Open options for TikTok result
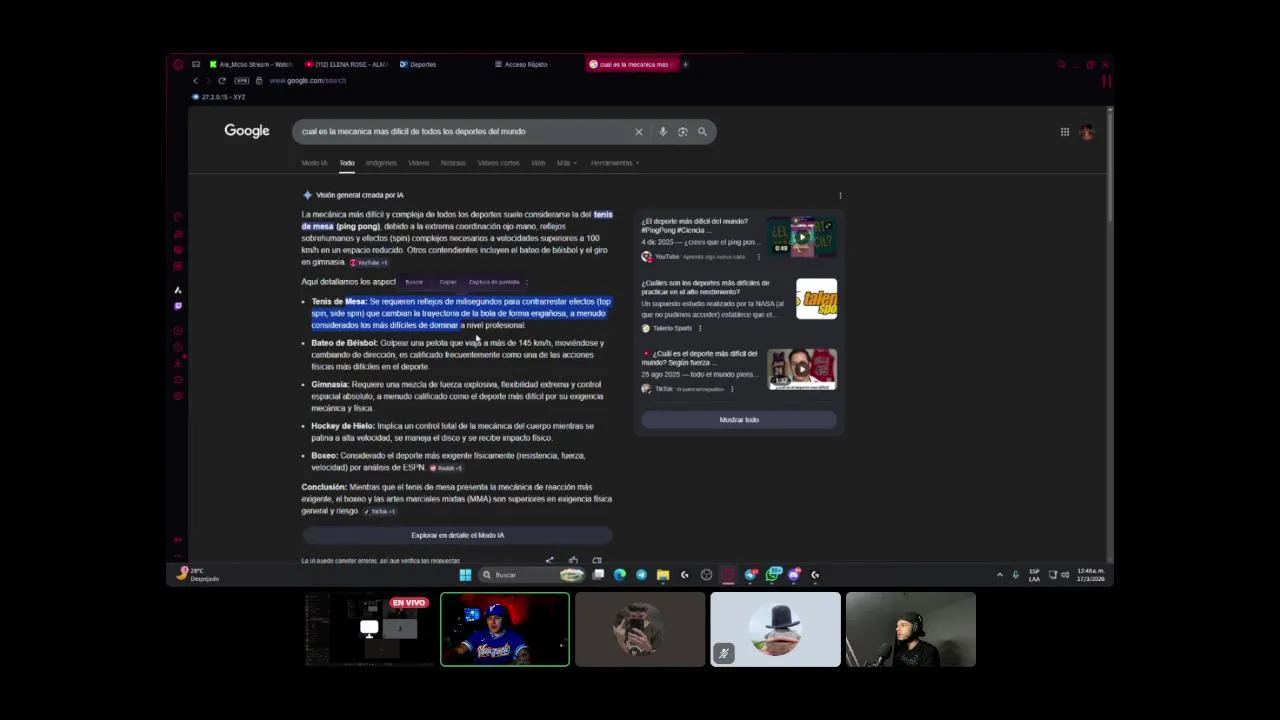This screenshot has width=1280, height=720. [x=731, y=389]
